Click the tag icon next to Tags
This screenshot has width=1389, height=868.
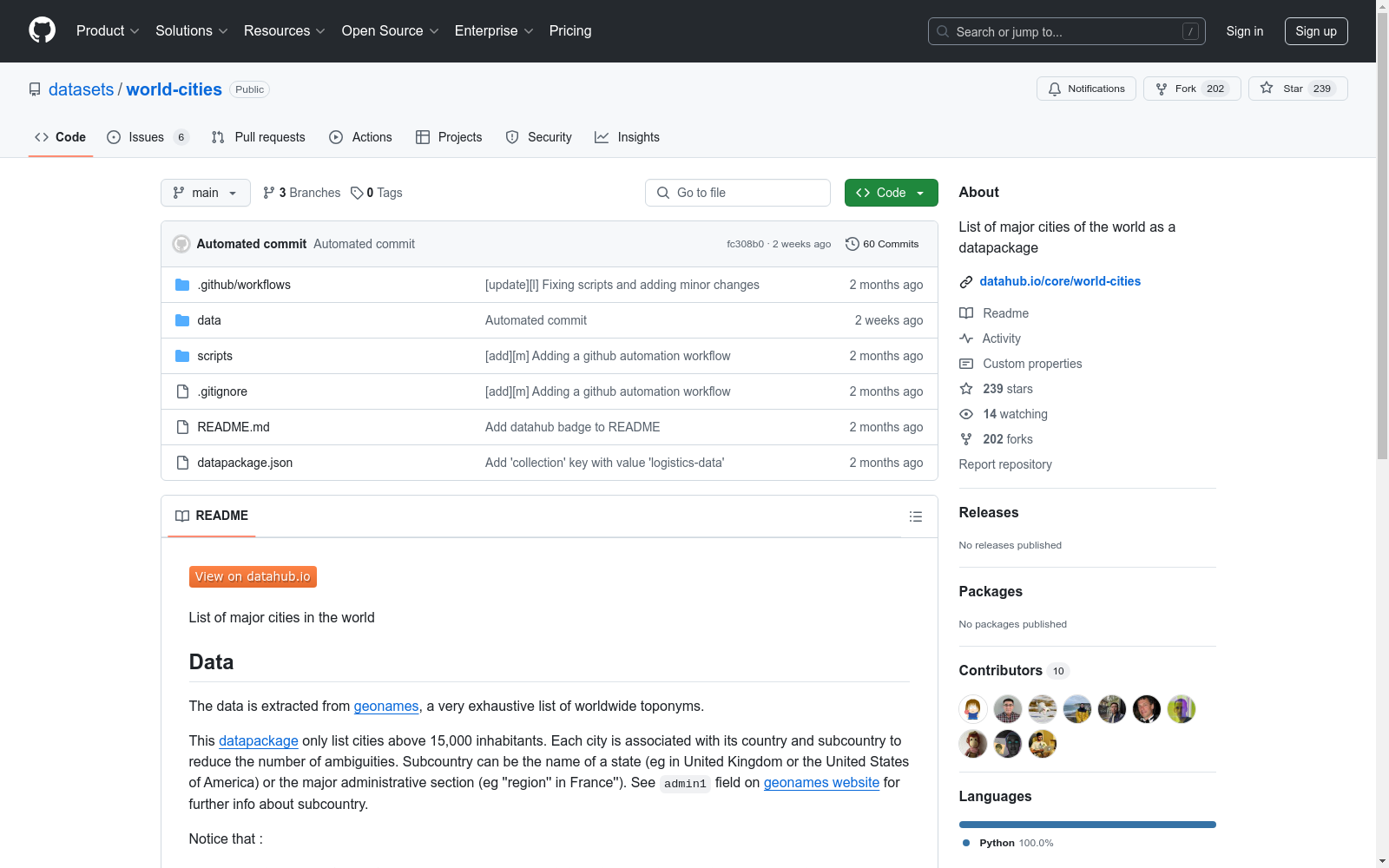[357, 193]
